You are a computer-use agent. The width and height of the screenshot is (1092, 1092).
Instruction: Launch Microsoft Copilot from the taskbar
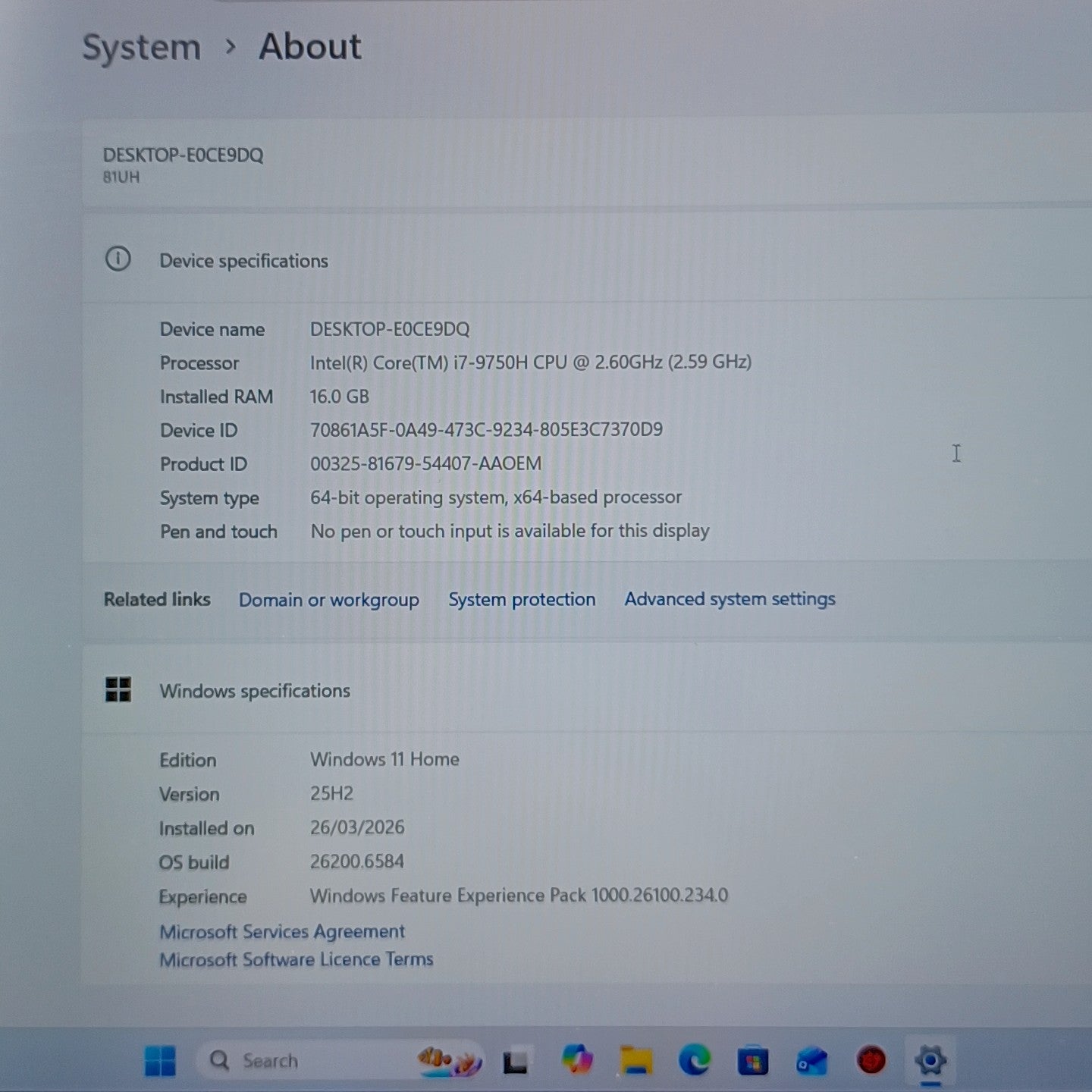tap(576, 1059)
